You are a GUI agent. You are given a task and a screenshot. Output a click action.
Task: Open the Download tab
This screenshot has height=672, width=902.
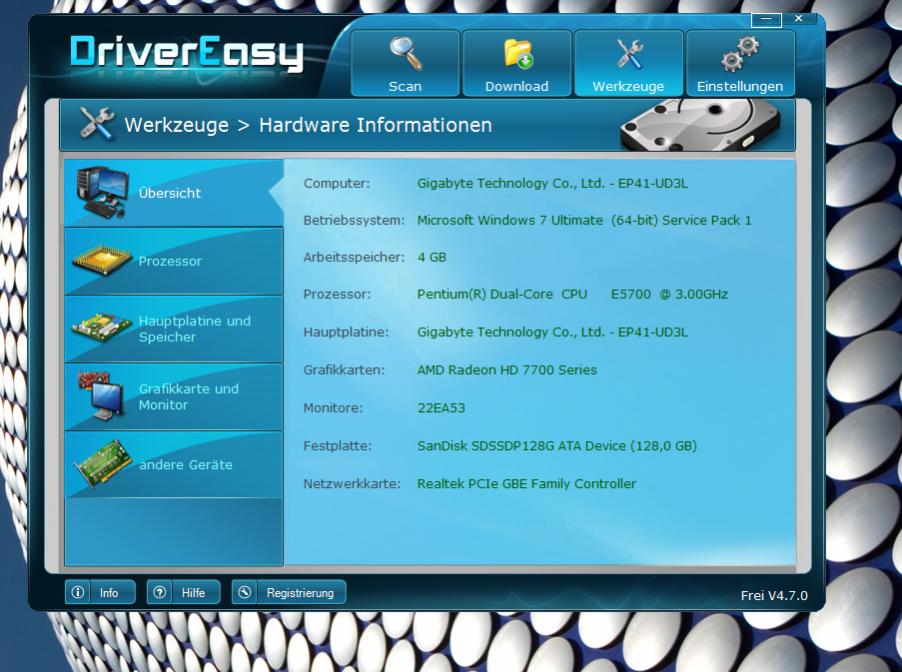click(517, 63)
